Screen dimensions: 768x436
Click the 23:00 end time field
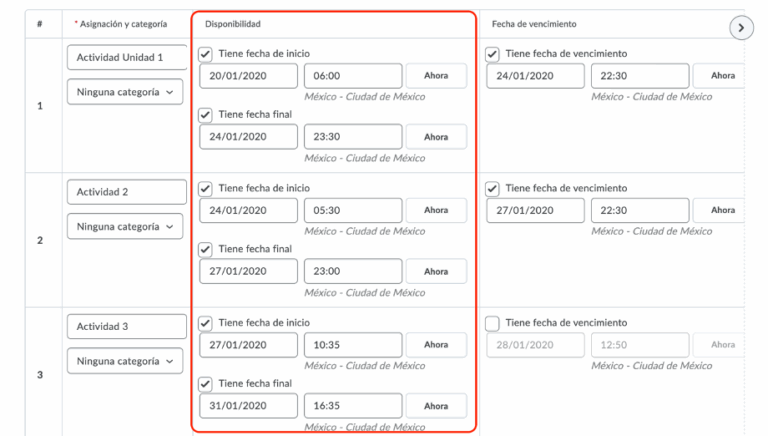(x=352, y=271)
